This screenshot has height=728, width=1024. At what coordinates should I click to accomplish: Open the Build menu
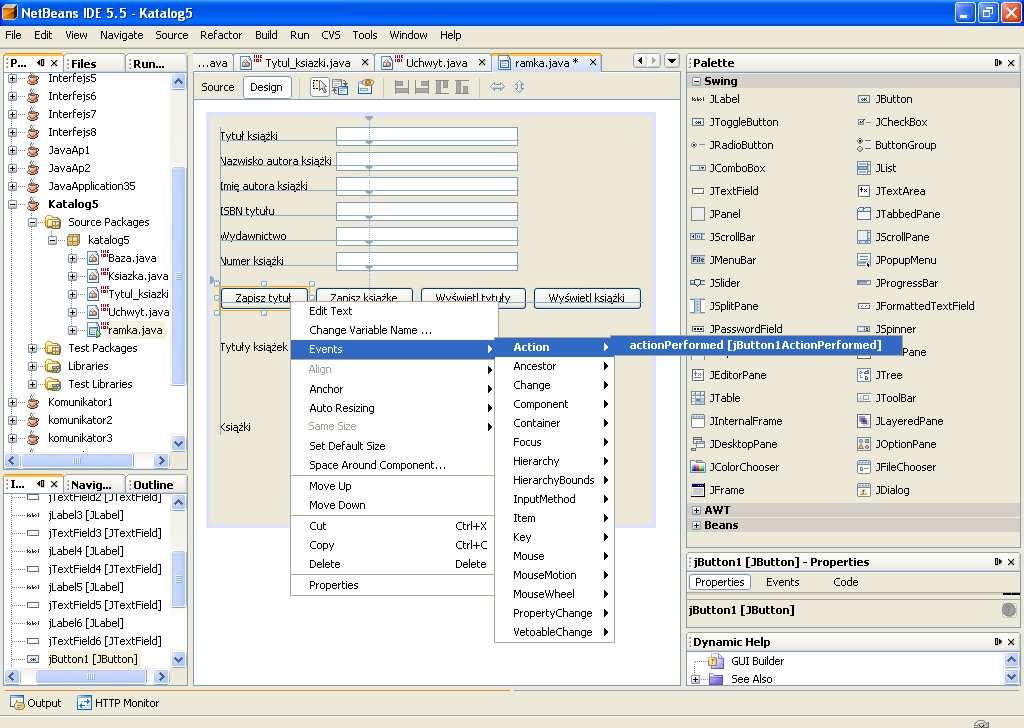tap(266, 35)
